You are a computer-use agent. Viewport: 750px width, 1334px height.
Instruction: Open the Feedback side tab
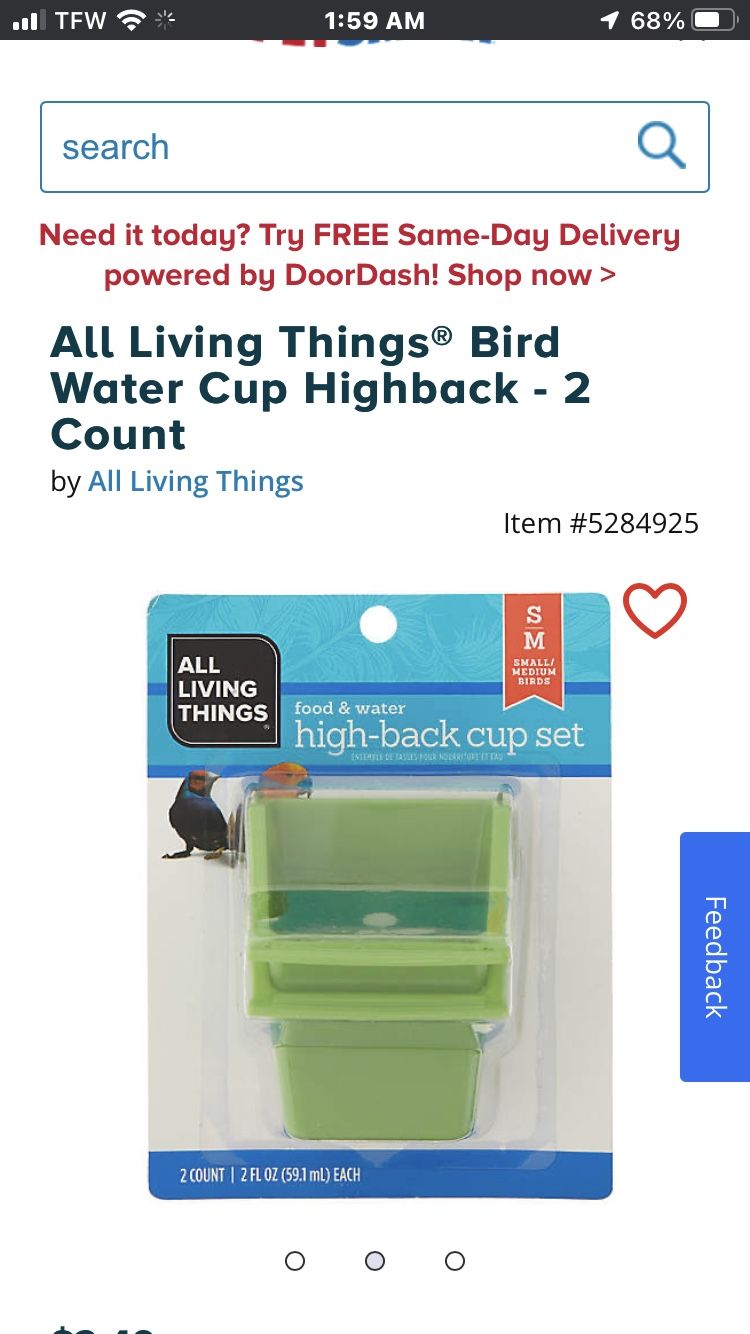pyautogui.click(x=715, y=957)
